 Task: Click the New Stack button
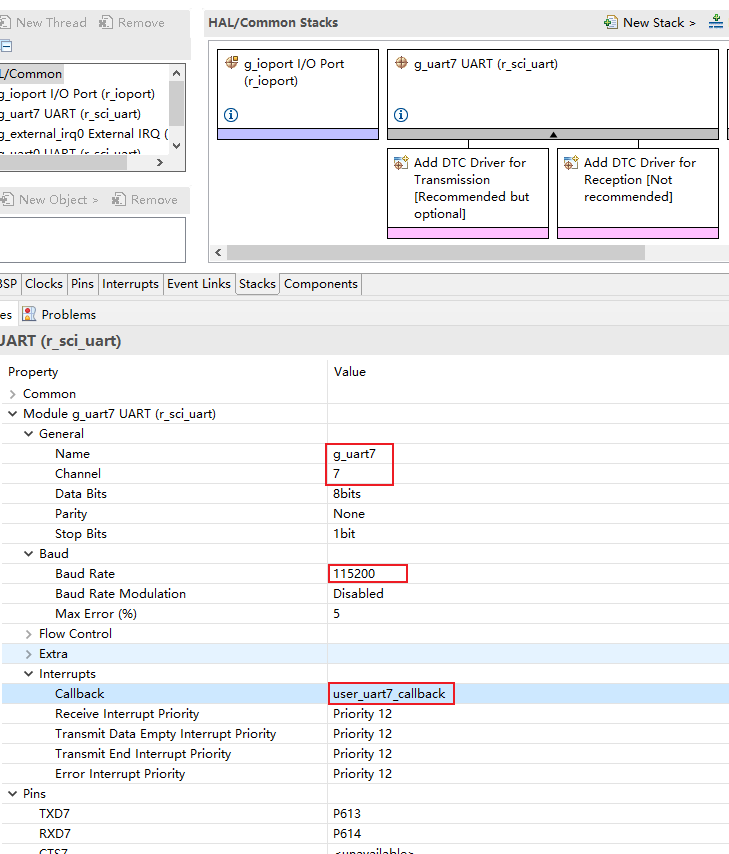tap(650, 22)
